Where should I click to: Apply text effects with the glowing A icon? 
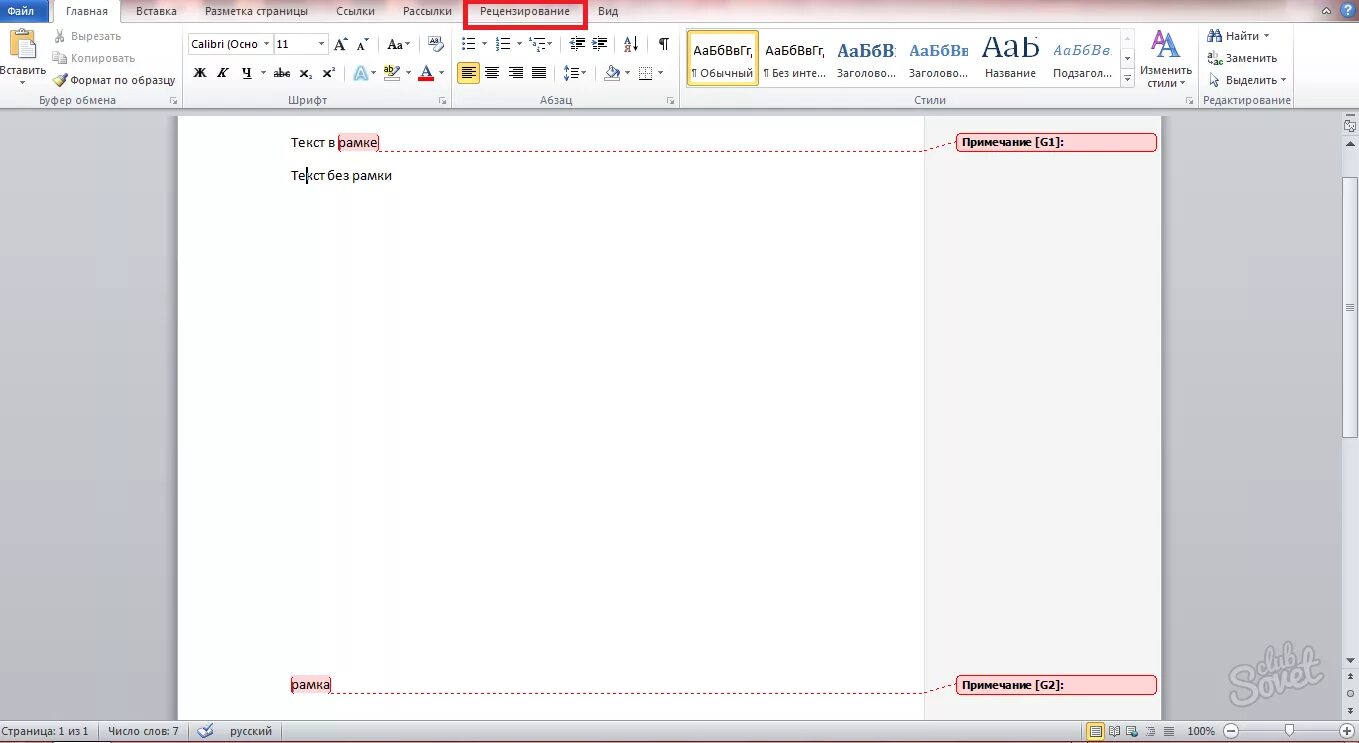tap(361, 73)
